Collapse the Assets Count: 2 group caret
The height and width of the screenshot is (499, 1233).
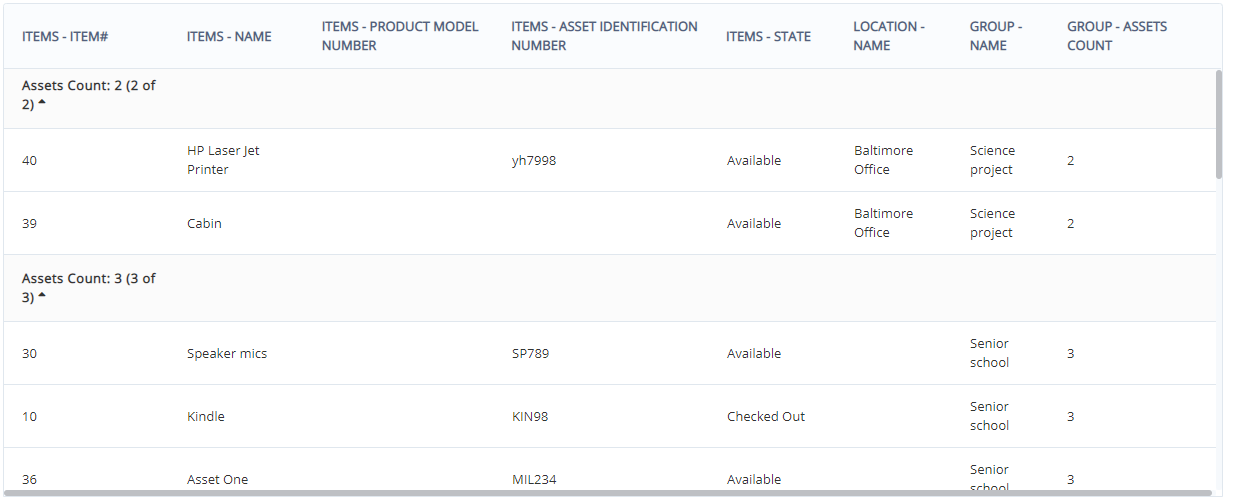pos(42,104)
